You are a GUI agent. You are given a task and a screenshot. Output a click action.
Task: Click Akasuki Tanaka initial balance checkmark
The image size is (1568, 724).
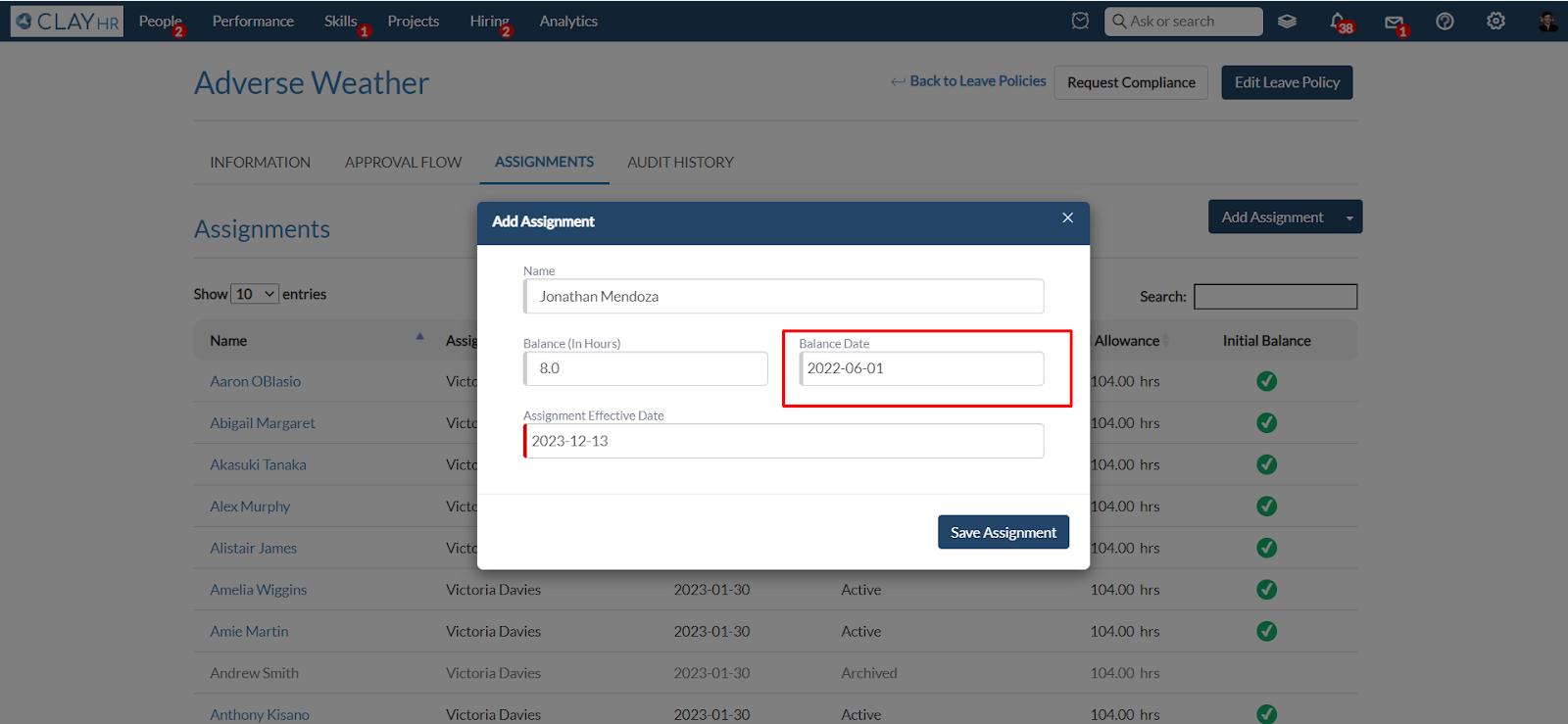(x=1267, y=464)
